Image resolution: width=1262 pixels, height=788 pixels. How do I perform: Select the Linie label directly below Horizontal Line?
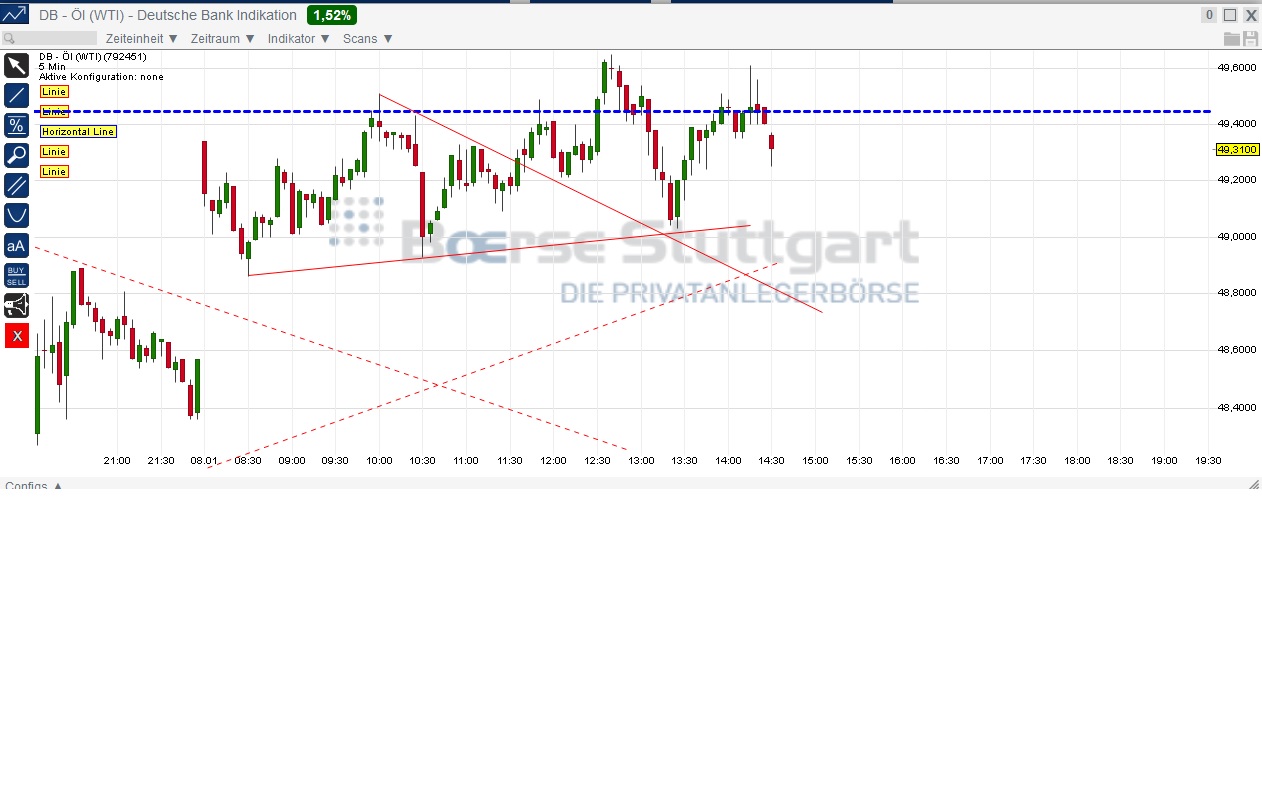click(x=54, y=151)
